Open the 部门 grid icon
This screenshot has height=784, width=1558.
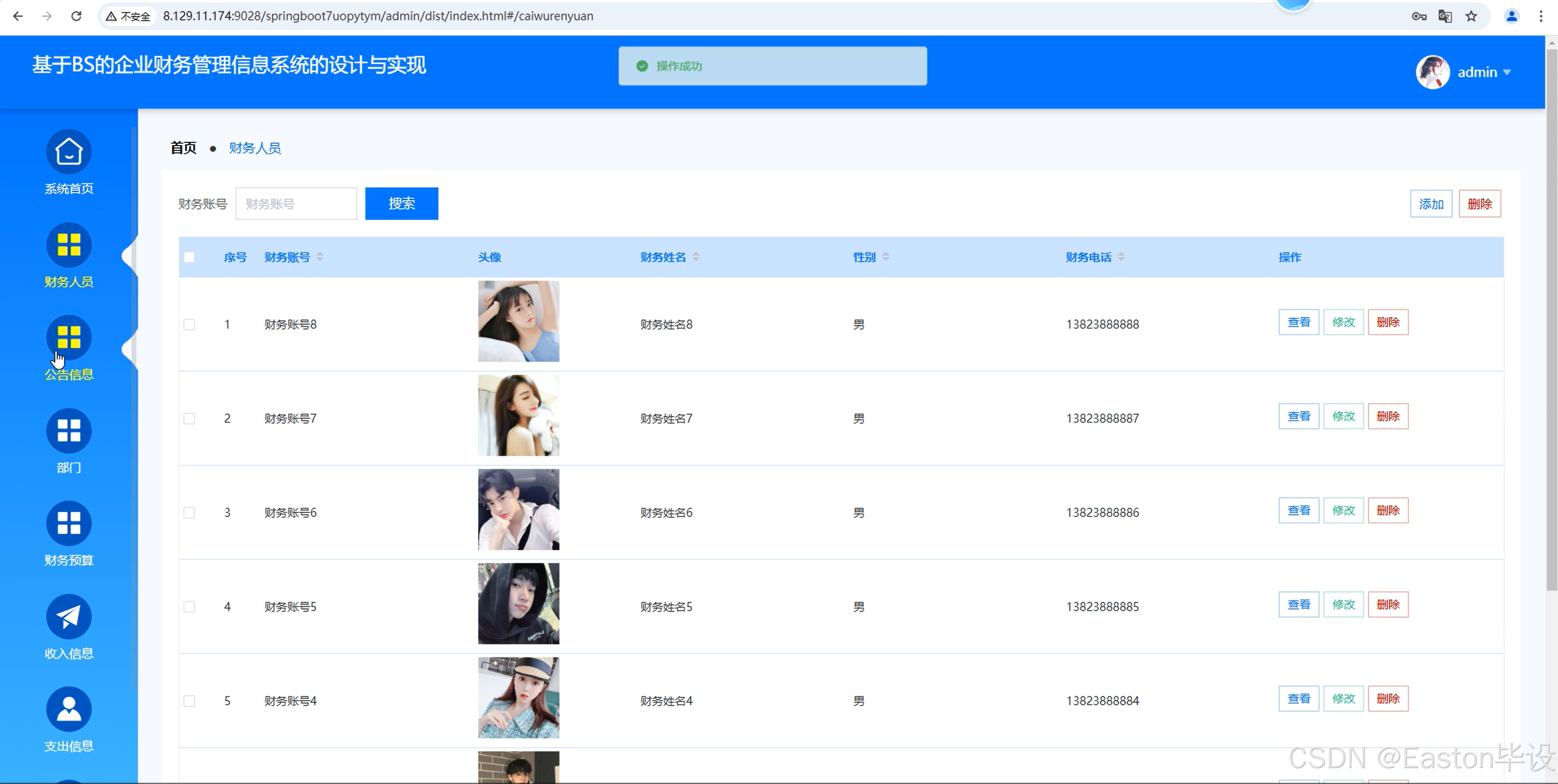tap(68, 431)
